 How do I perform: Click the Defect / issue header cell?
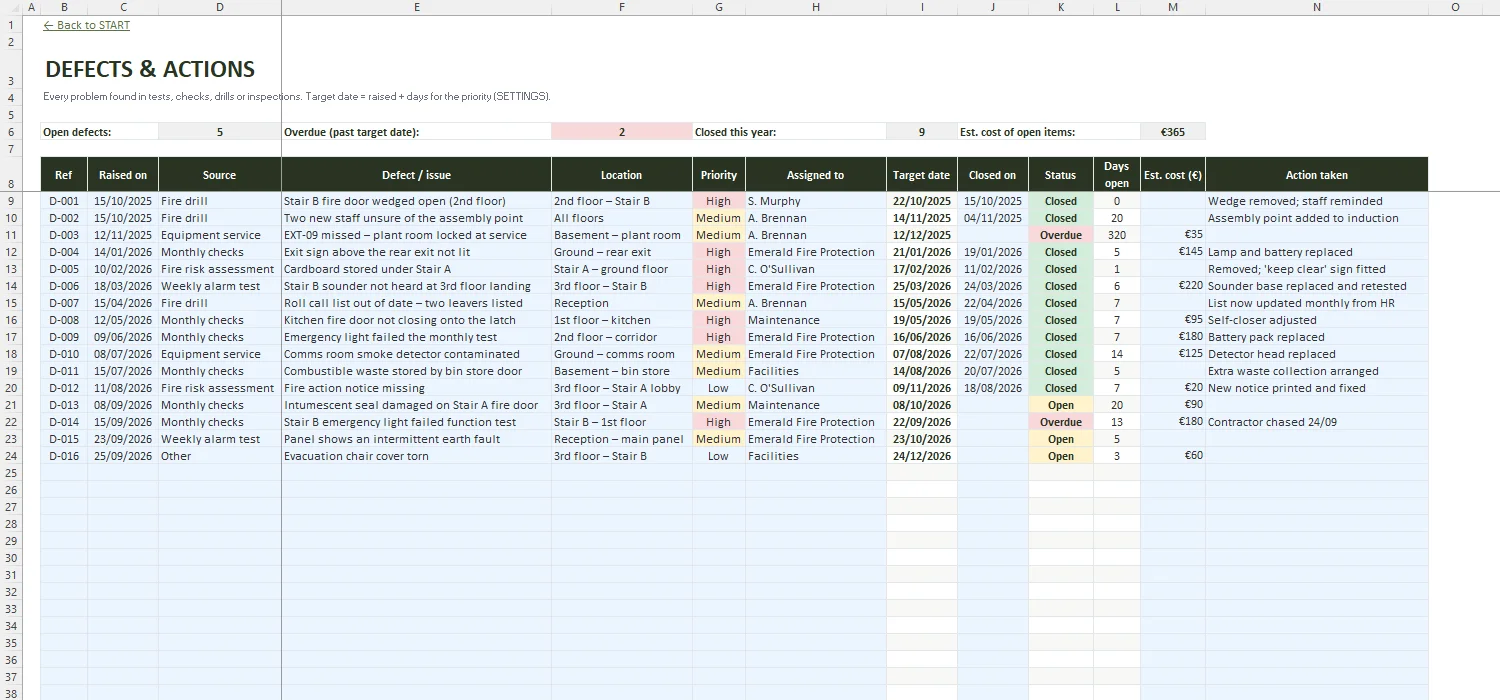416,174
